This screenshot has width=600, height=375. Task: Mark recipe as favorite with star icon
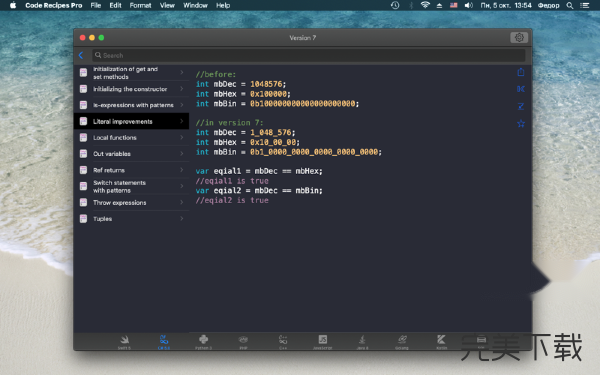pyautogui.click(x=521, y=124)
